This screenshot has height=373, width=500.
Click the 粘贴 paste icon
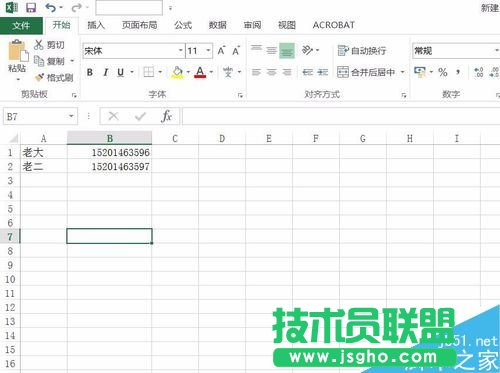pyautogui.click(x=17, y=51)
